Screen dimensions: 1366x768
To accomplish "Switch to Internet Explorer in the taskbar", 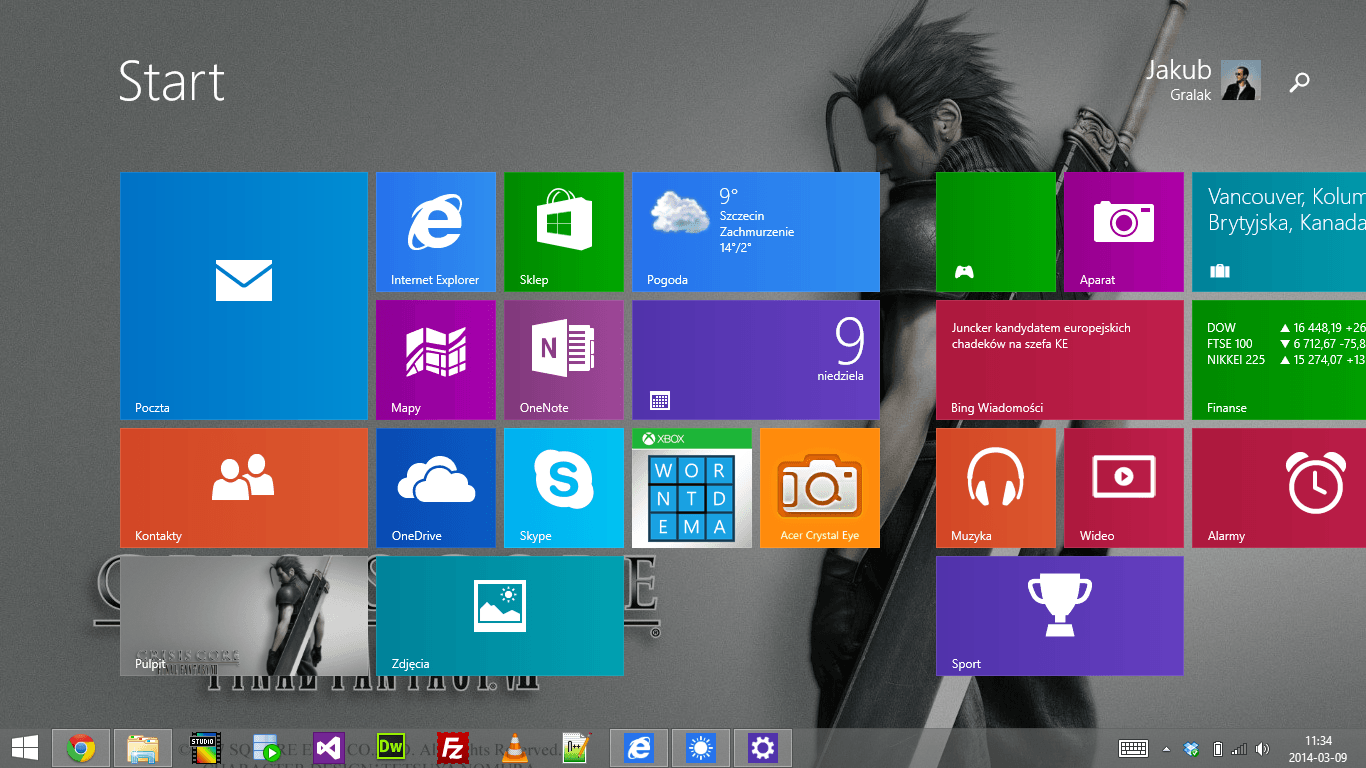I will 639,748.
